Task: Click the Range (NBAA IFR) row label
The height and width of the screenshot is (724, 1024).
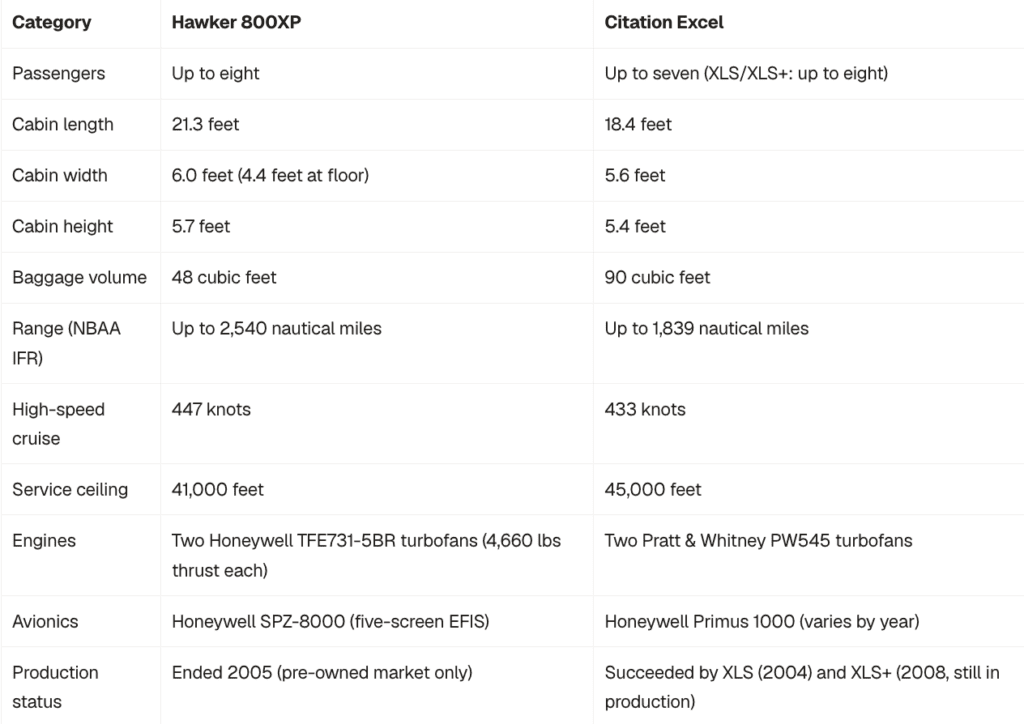Action: tap(67, 343)
